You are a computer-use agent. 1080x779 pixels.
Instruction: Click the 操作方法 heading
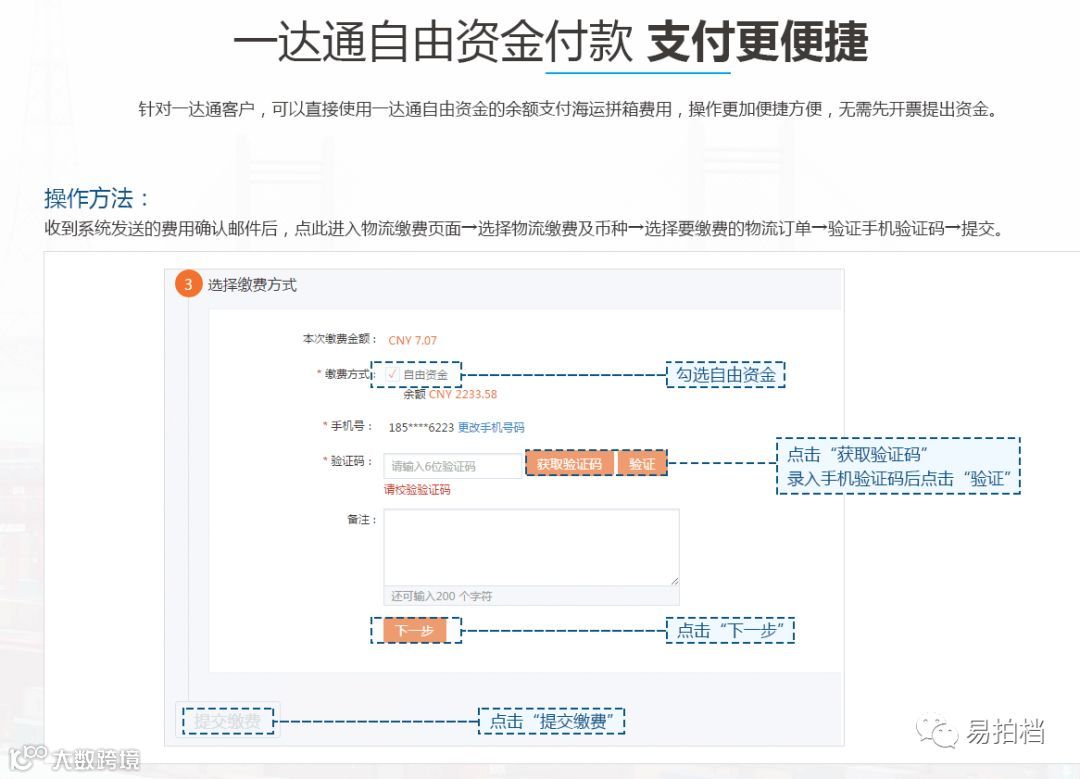click(96, 198)
